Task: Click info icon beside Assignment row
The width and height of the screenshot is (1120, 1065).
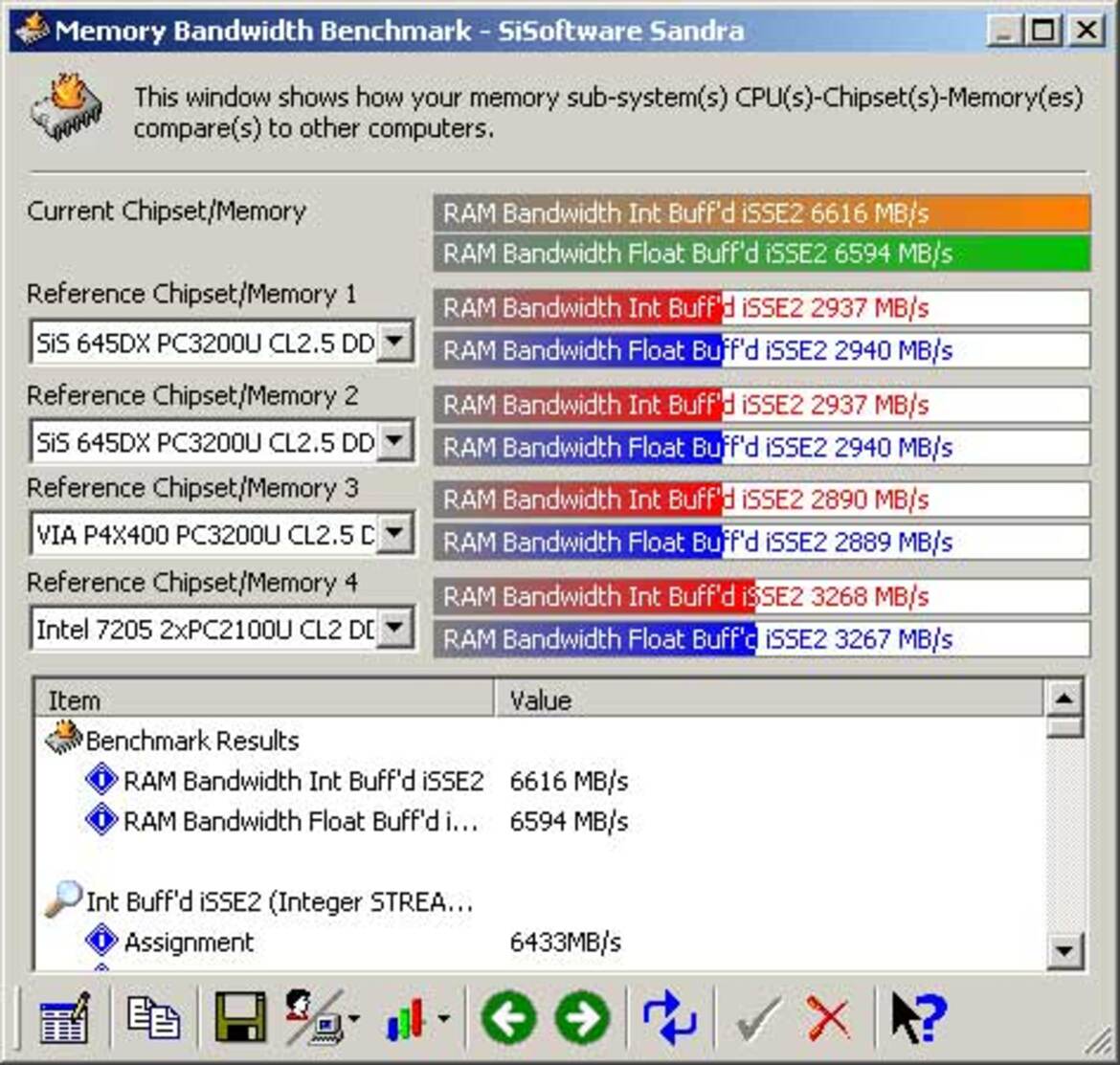Action: tap(101, 941)
